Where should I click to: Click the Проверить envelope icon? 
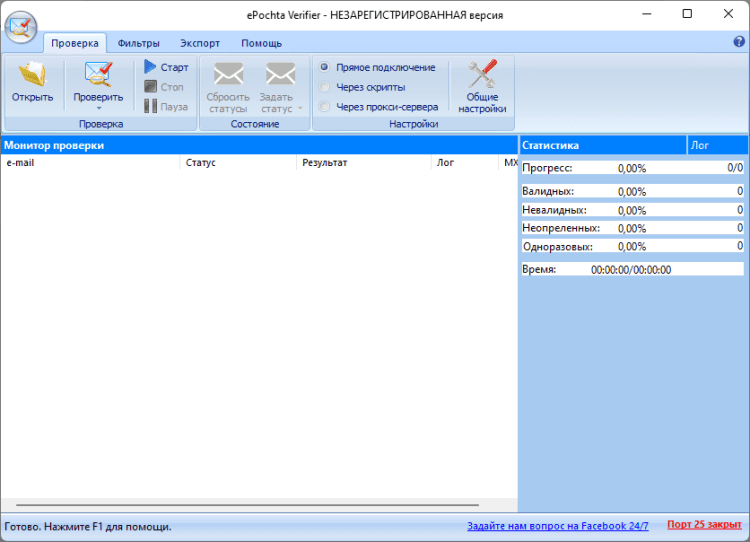pos(98,74)
